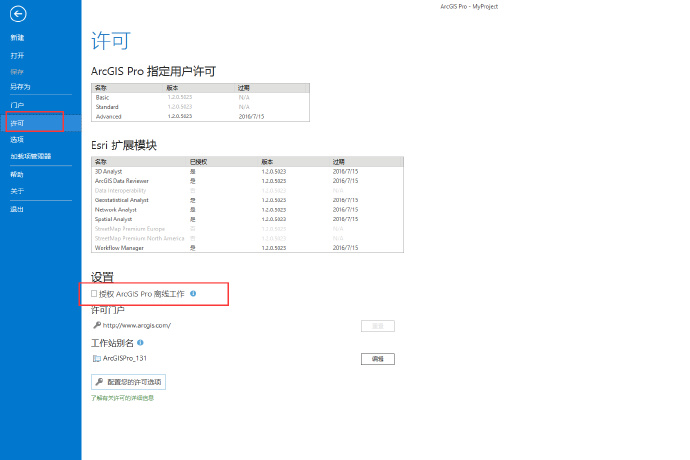Open 帮助 from the sidebar
The image size is (690, 460).
click(x=17, y=174)
